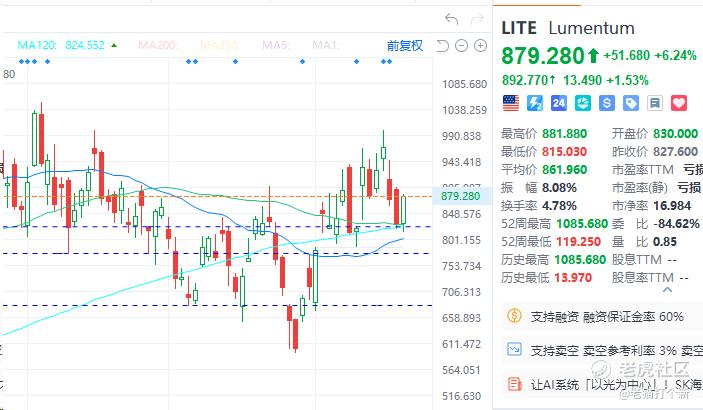The width and height of the screenshot is (703, 410).
Task: Click the 52周最高 value 1085.680
Action: point(582,223)
